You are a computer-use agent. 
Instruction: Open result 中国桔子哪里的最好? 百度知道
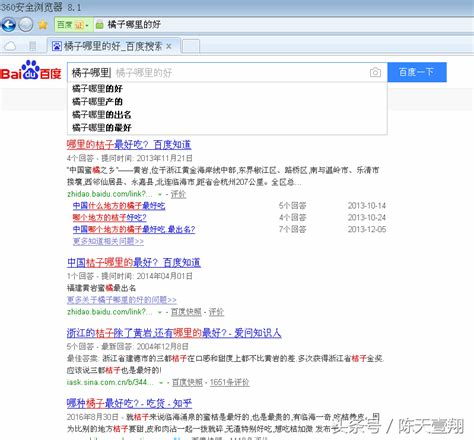pos(134,263)
